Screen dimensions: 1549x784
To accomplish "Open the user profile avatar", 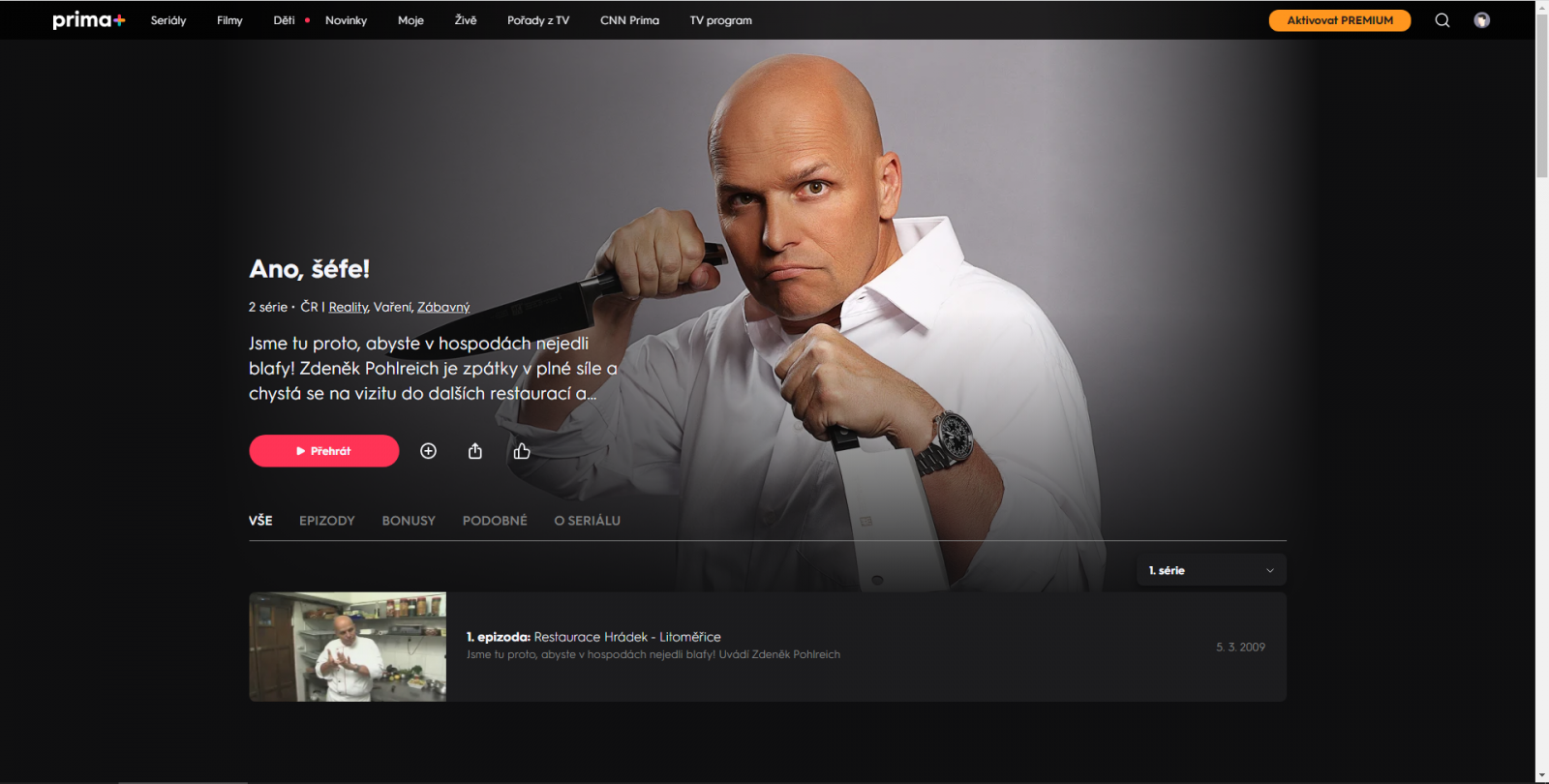I will pos(1482,20).
